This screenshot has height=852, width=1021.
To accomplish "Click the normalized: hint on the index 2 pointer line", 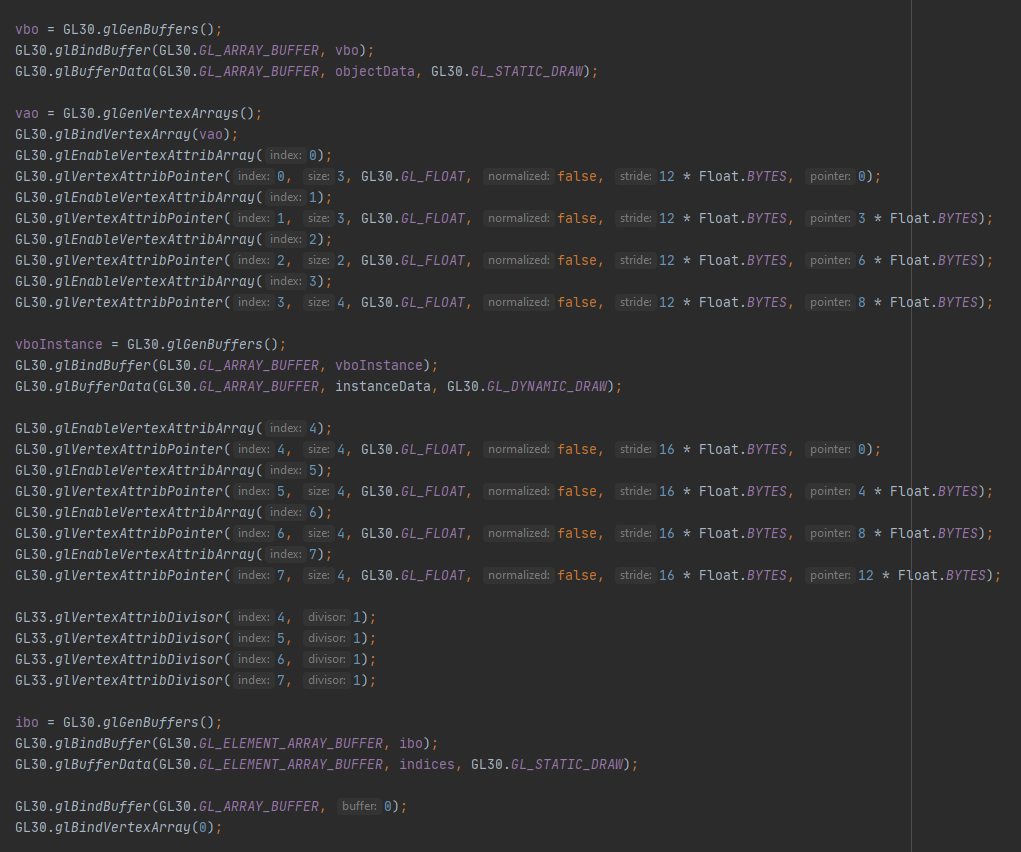I will [x=518, y=260].
